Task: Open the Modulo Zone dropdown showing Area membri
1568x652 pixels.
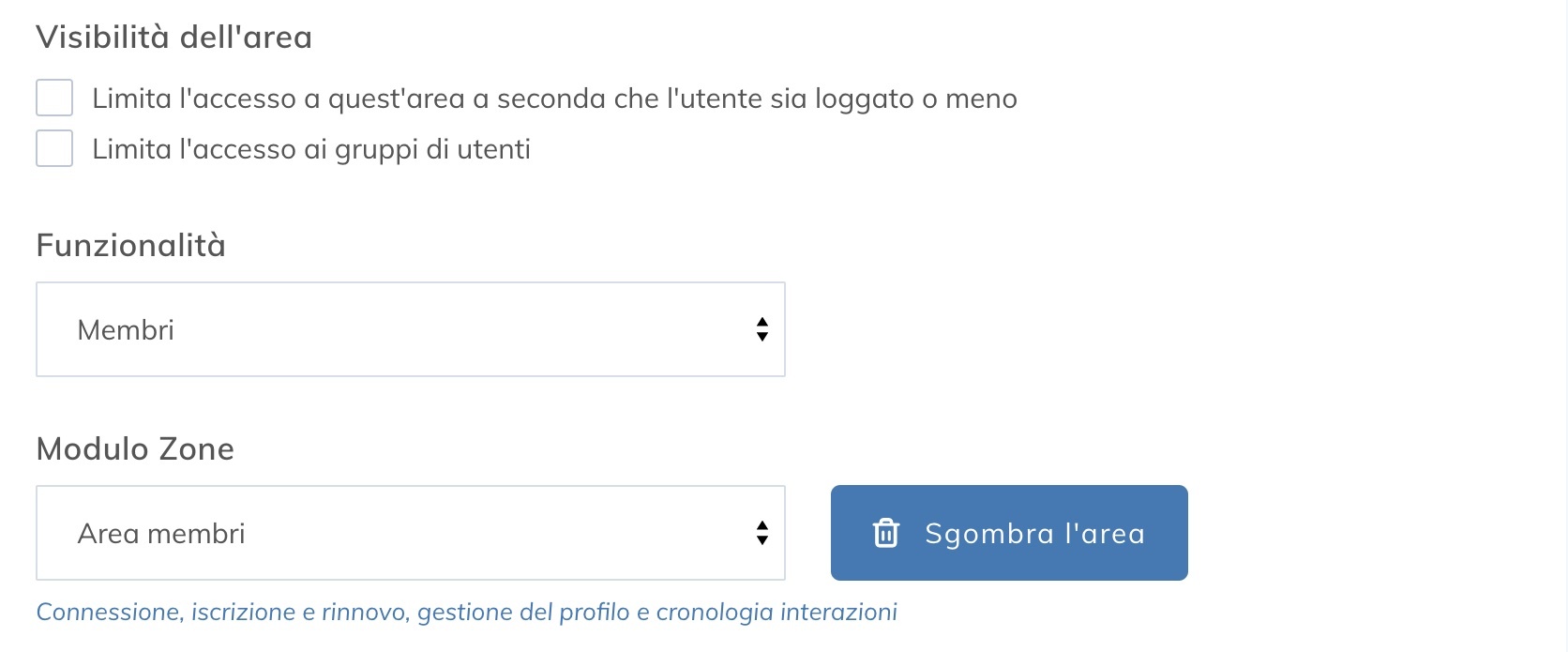Action: (x=410, y=533)
